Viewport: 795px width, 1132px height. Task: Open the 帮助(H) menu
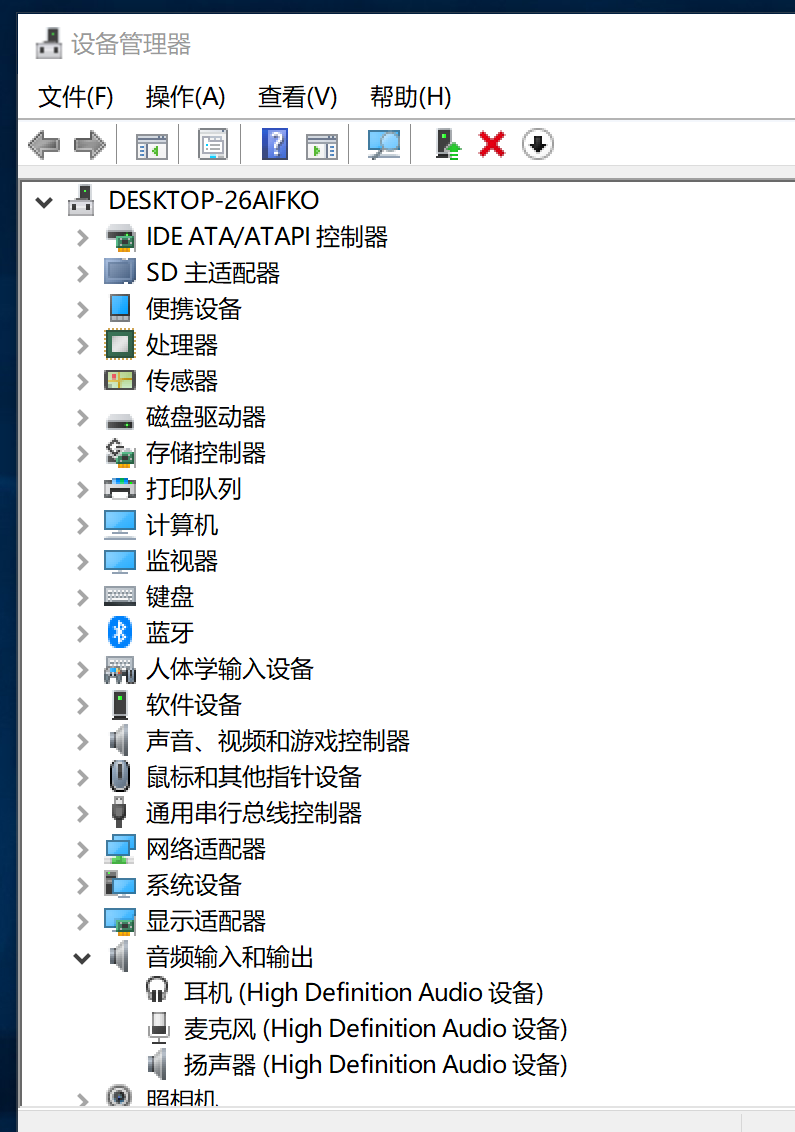click(410, 97)
